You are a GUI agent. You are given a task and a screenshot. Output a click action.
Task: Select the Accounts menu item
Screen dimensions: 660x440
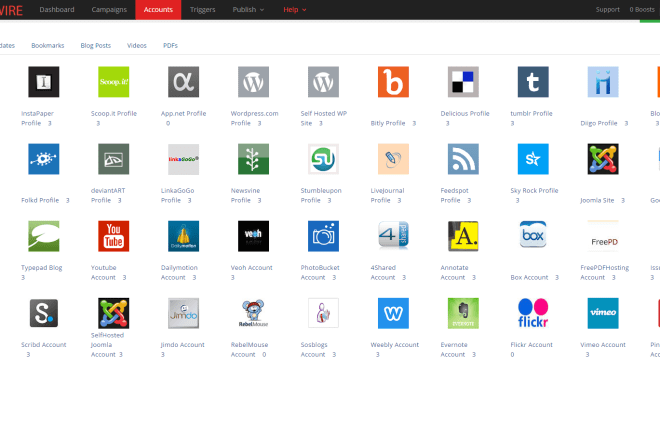pos(158,10)
